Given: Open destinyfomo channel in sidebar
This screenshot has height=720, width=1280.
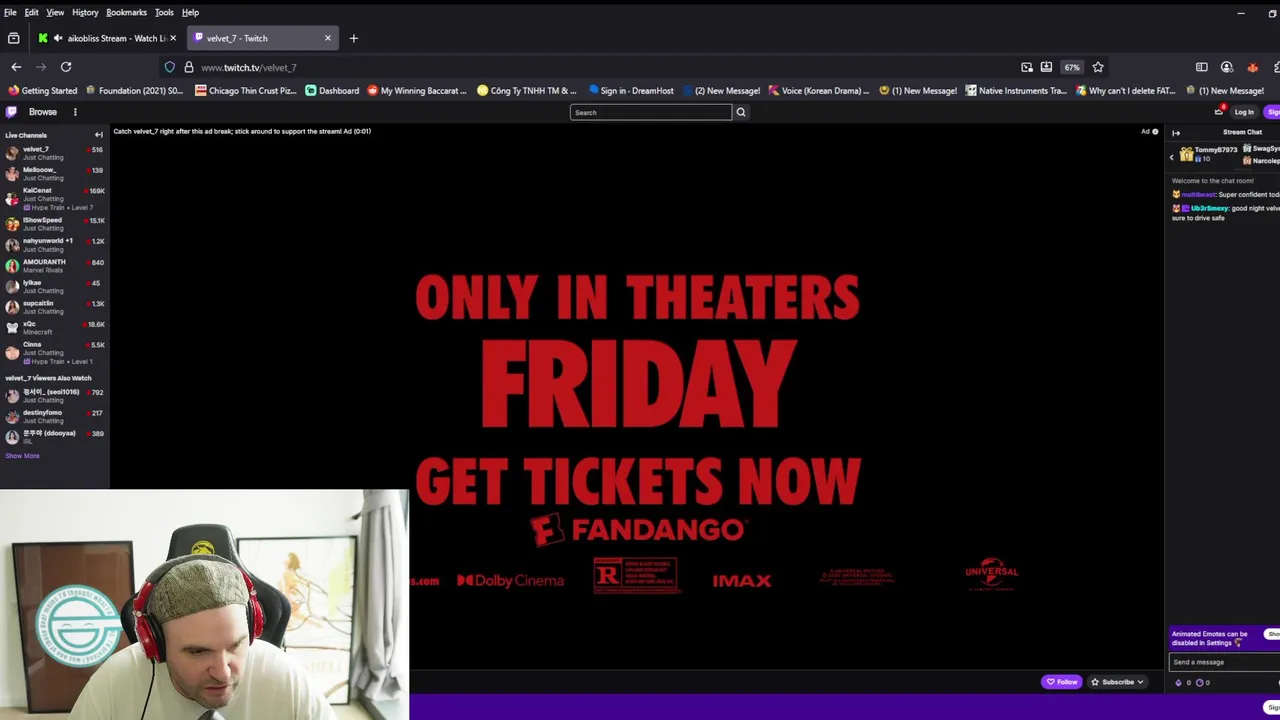Looking at the screenshot, I should [x=55, y=416].
